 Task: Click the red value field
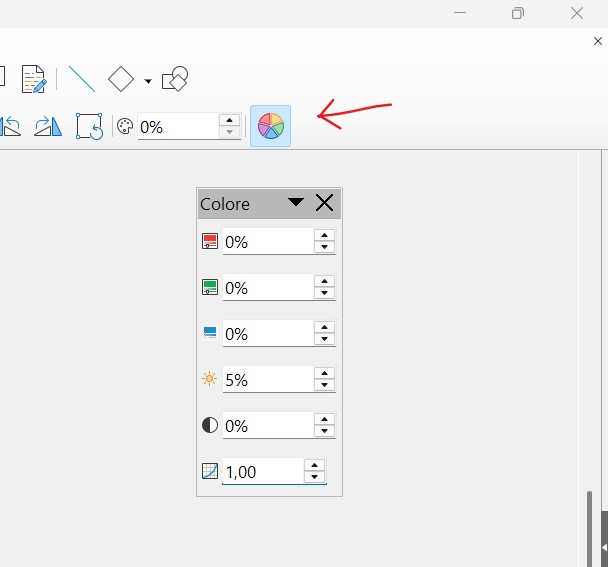[x=268, y=242]
